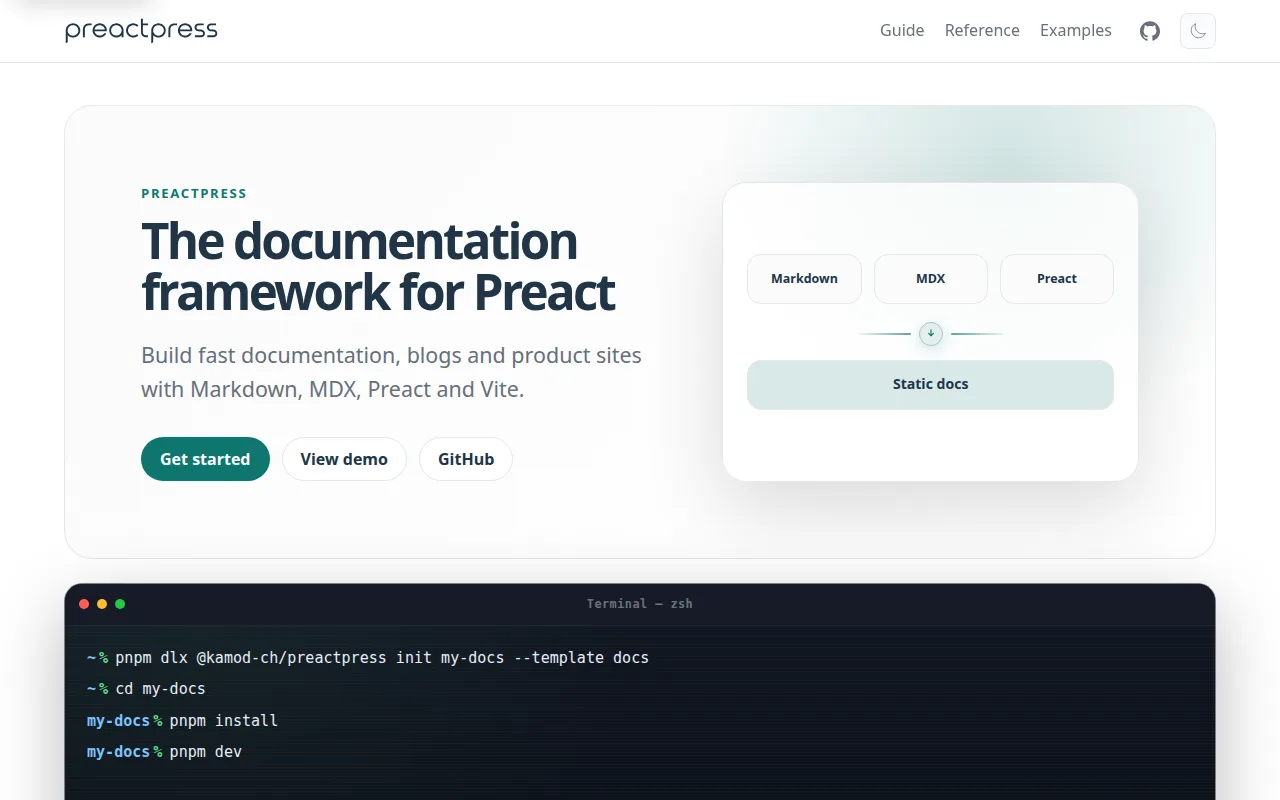Image resolution: width=1280 pixels, height=800 pixels.
Task: Open the Guide navigation link
Action: coord(902,31)
